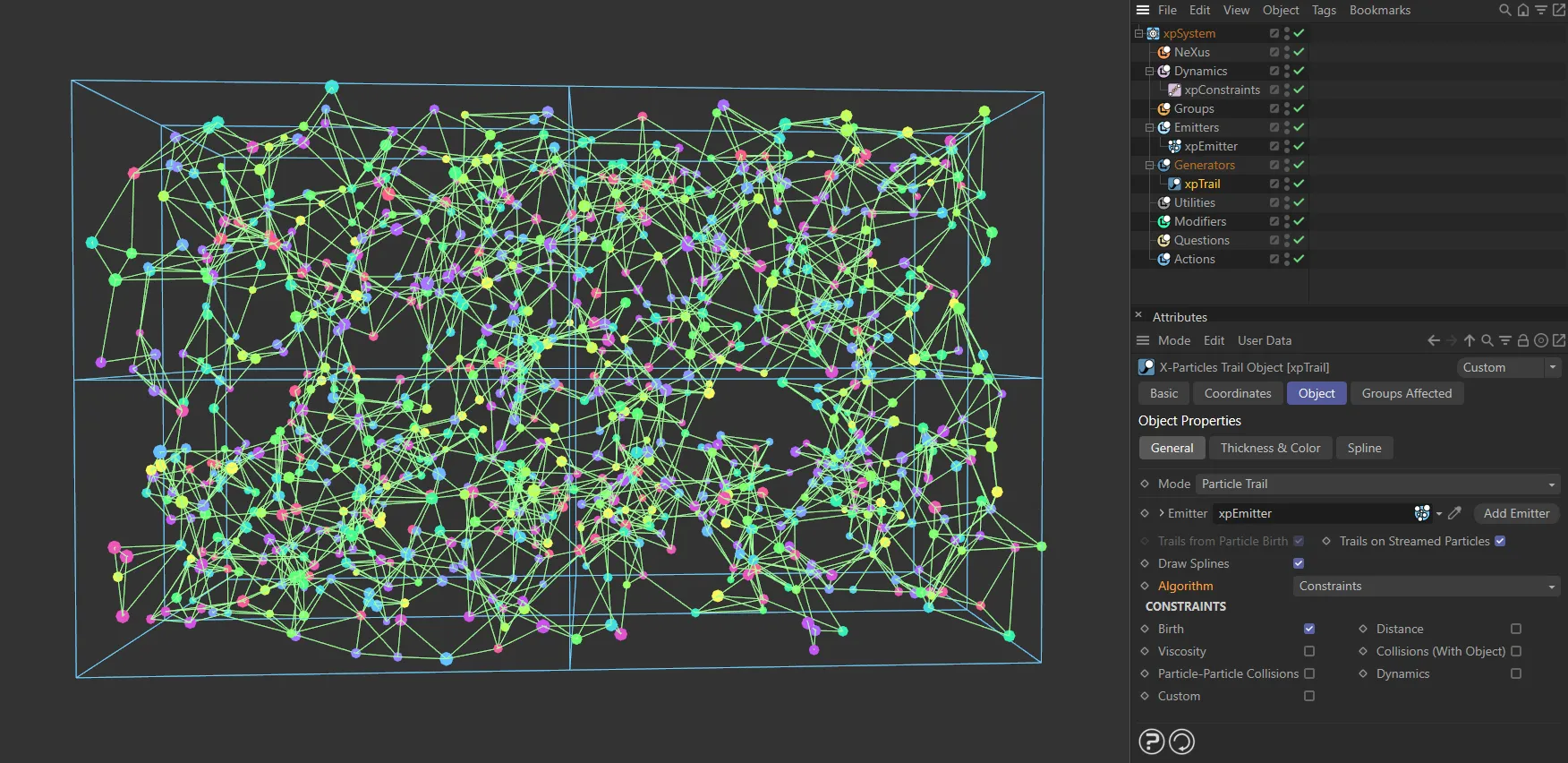The height and width of the screenshot is (763, 1568).
Task: Open the Object Manager filter icon
Action: tap(1541, 10)
